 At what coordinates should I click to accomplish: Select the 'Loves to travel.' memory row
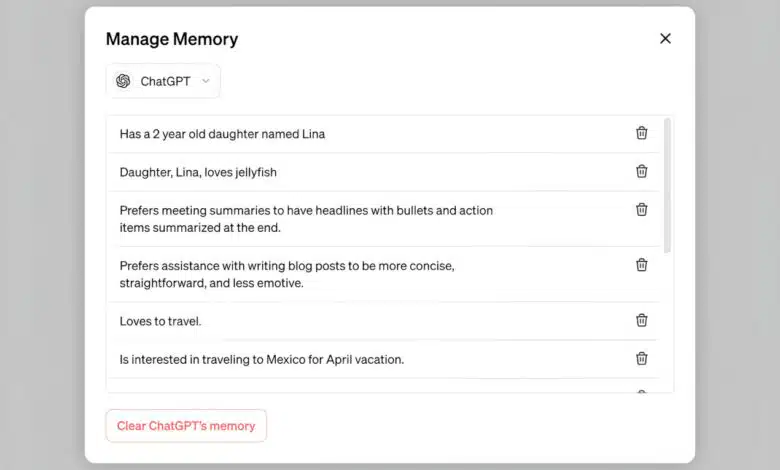click(x=383, y=321)
